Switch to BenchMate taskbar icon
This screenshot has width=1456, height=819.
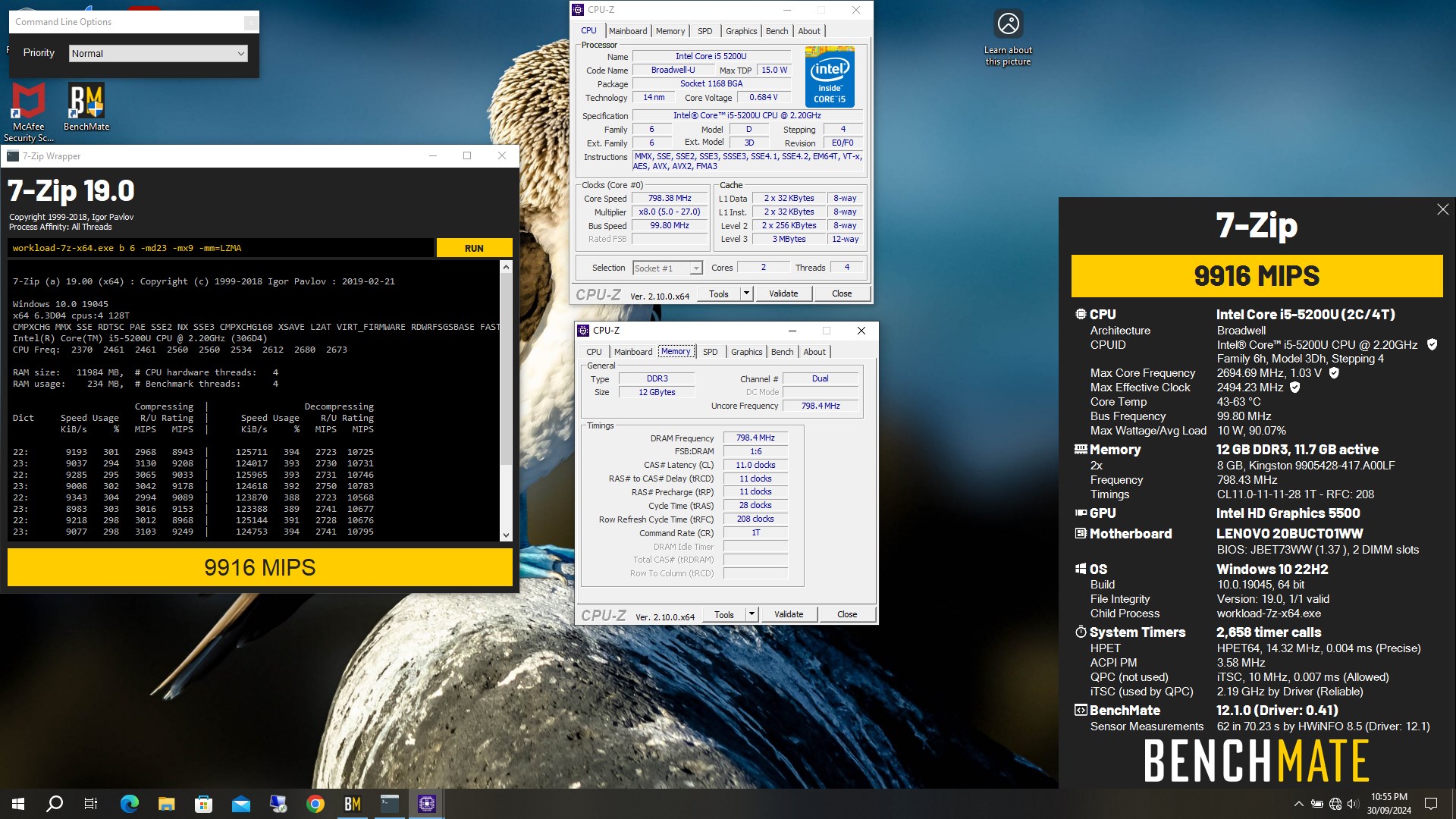click(353, 804)
